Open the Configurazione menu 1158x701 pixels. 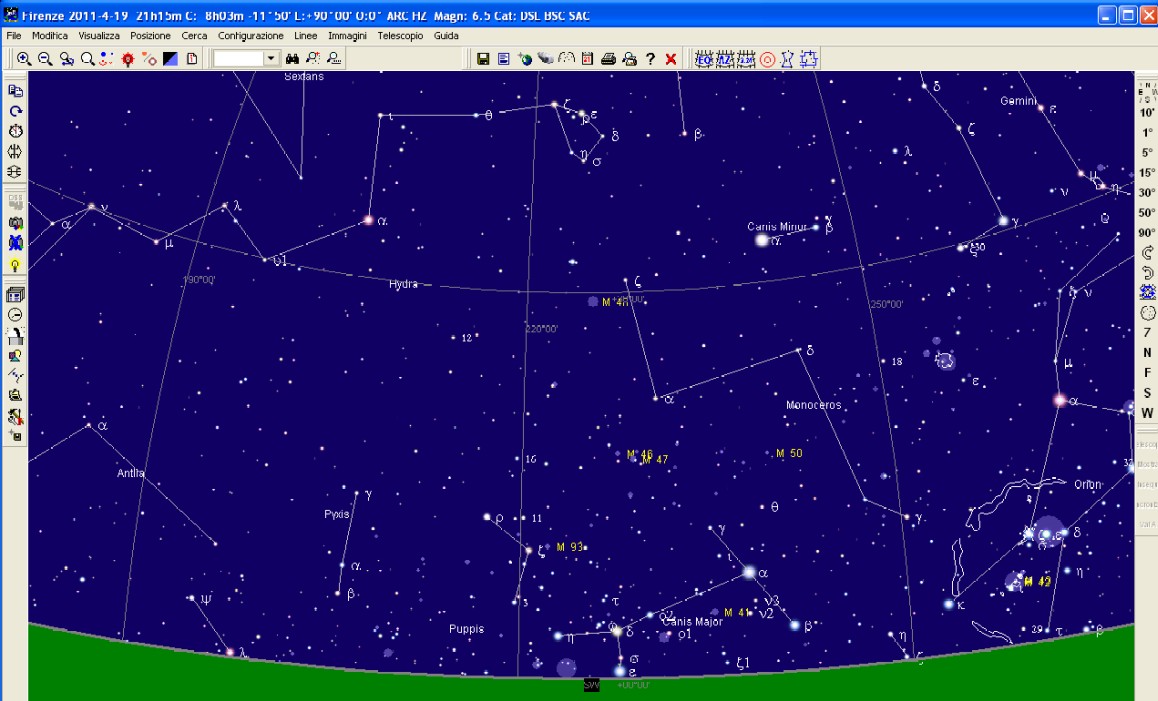coord(250,35)
